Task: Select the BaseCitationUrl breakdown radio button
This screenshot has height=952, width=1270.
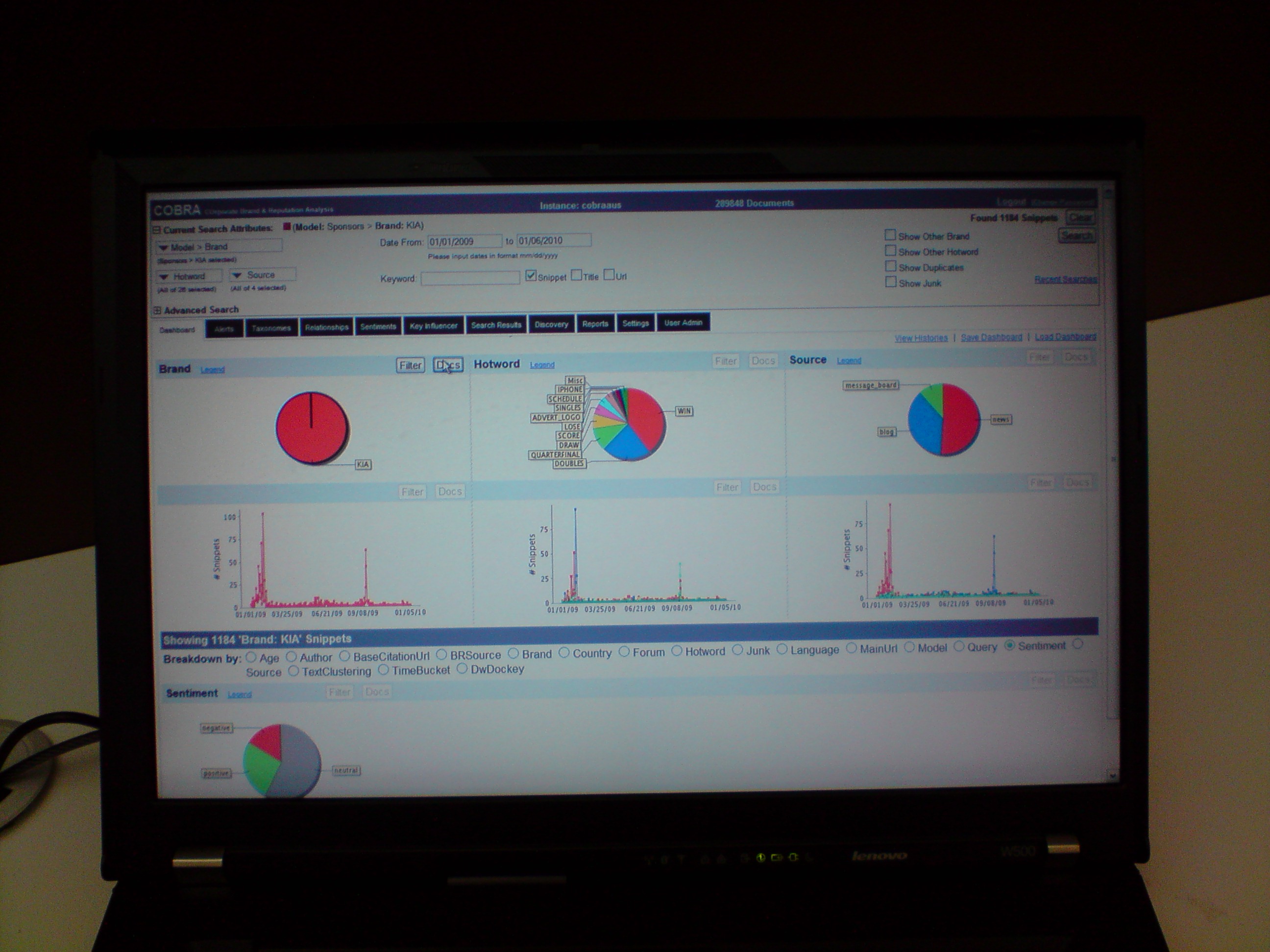Action: [x=344, y=655]
